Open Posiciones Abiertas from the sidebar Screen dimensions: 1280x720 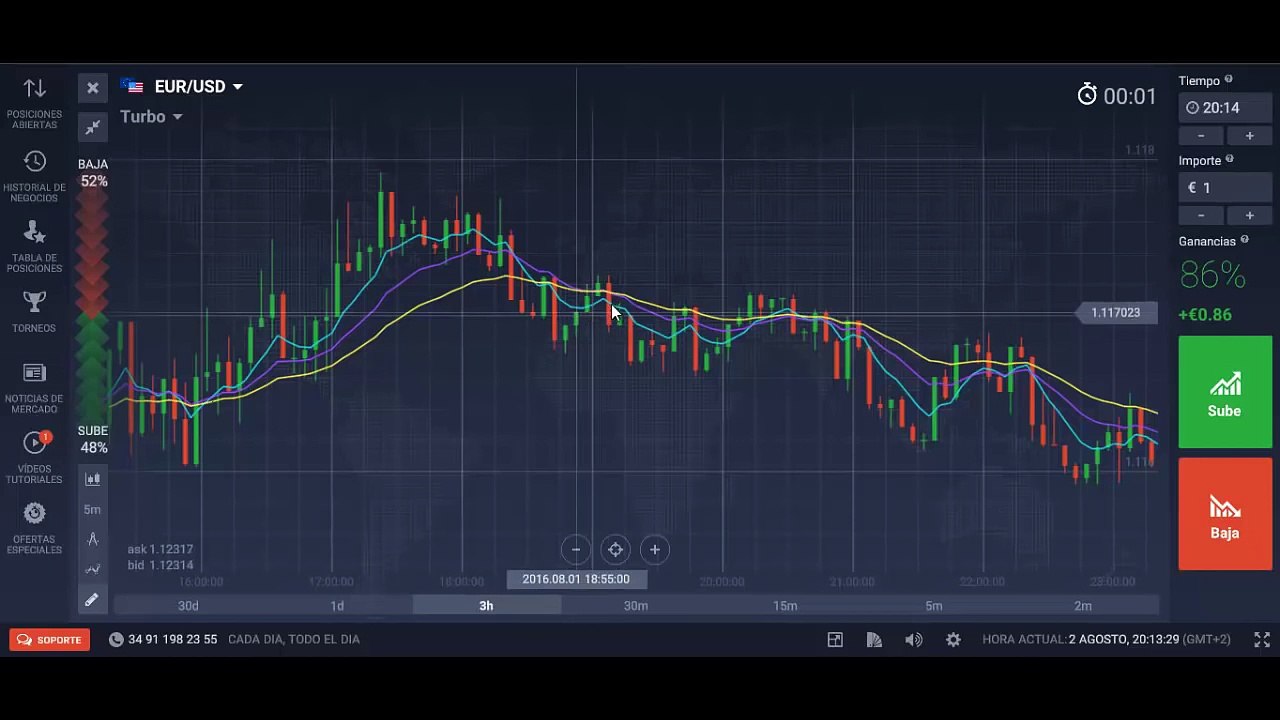(x=34, y=103)
